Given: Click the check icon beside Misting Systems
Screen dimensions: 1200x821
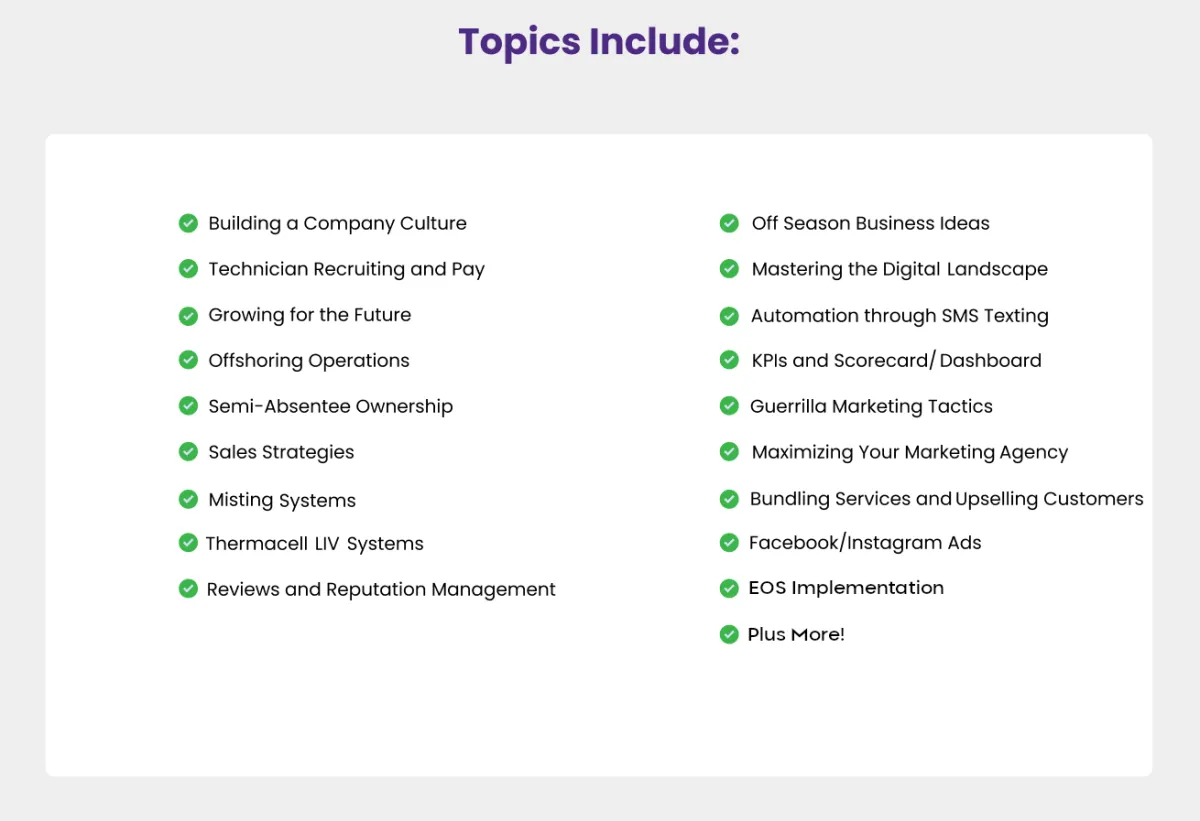Looking at the screenshot, I should pos(188,499).
